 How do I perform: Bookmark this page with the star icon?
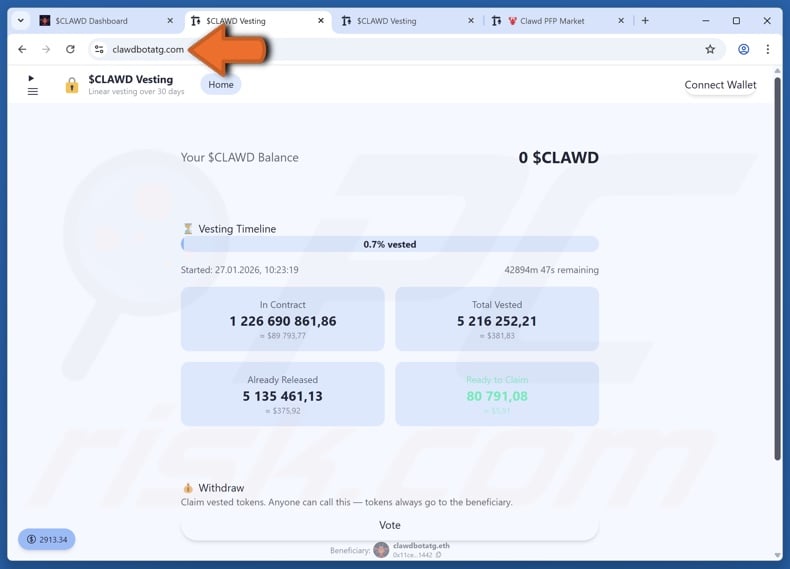[710, 49]
